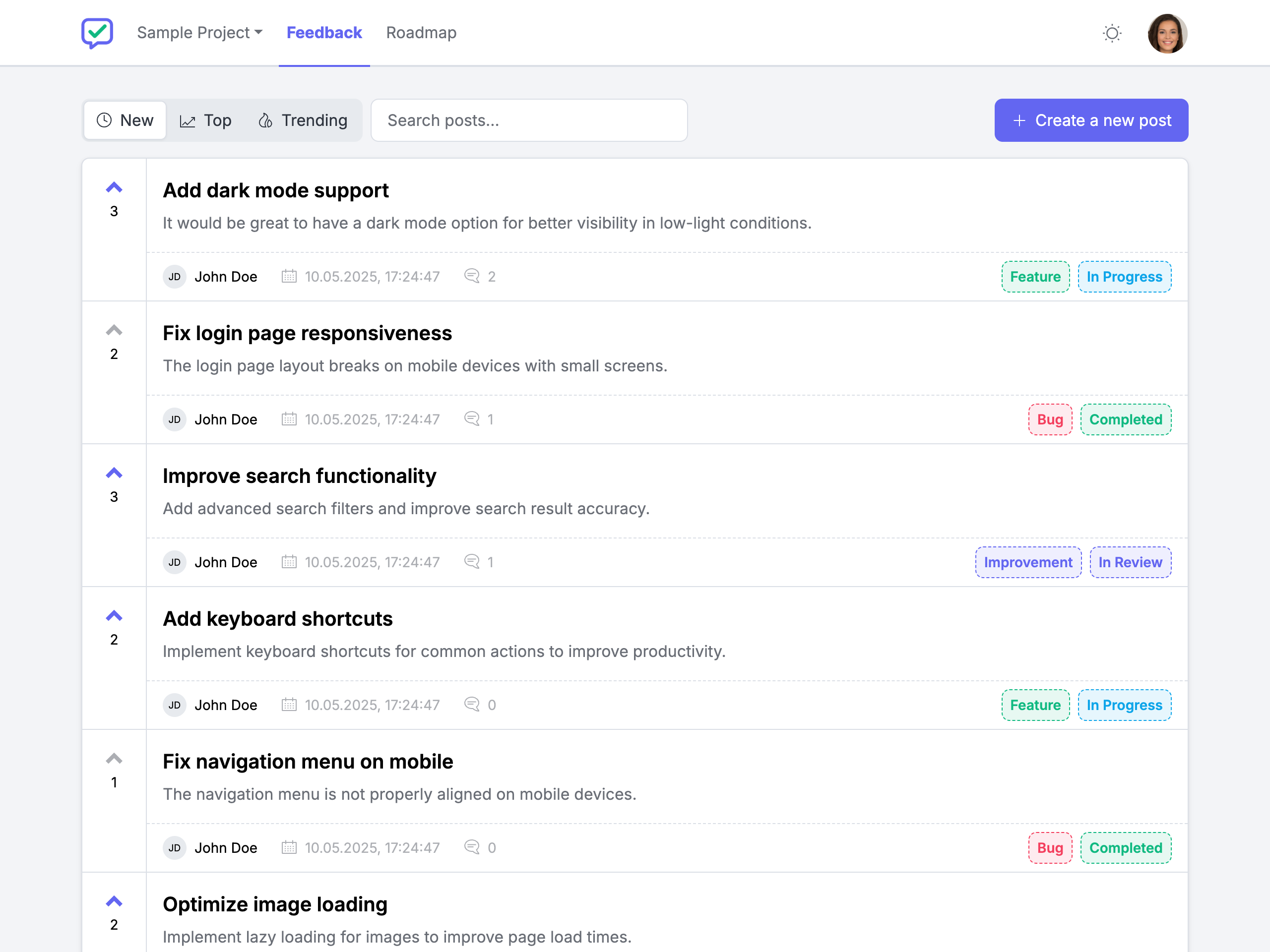The image size is (1270, 952).
Task: Click the Search posts input field
Action: point(529,120)
